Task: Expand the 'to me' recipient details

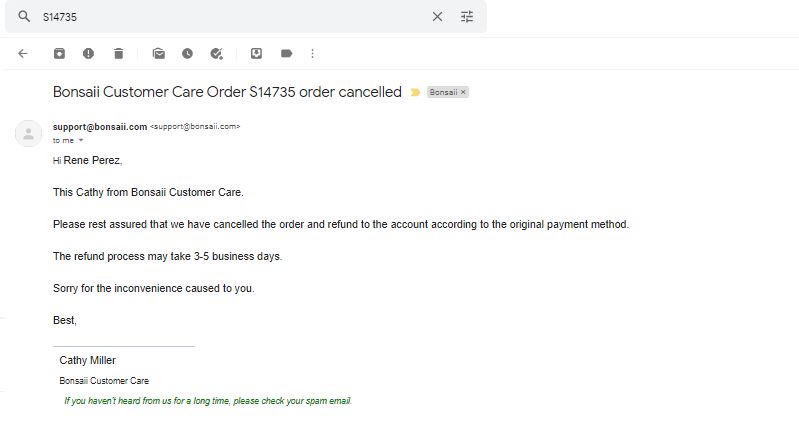Action: pyautogui.click(x=81, y=141)
